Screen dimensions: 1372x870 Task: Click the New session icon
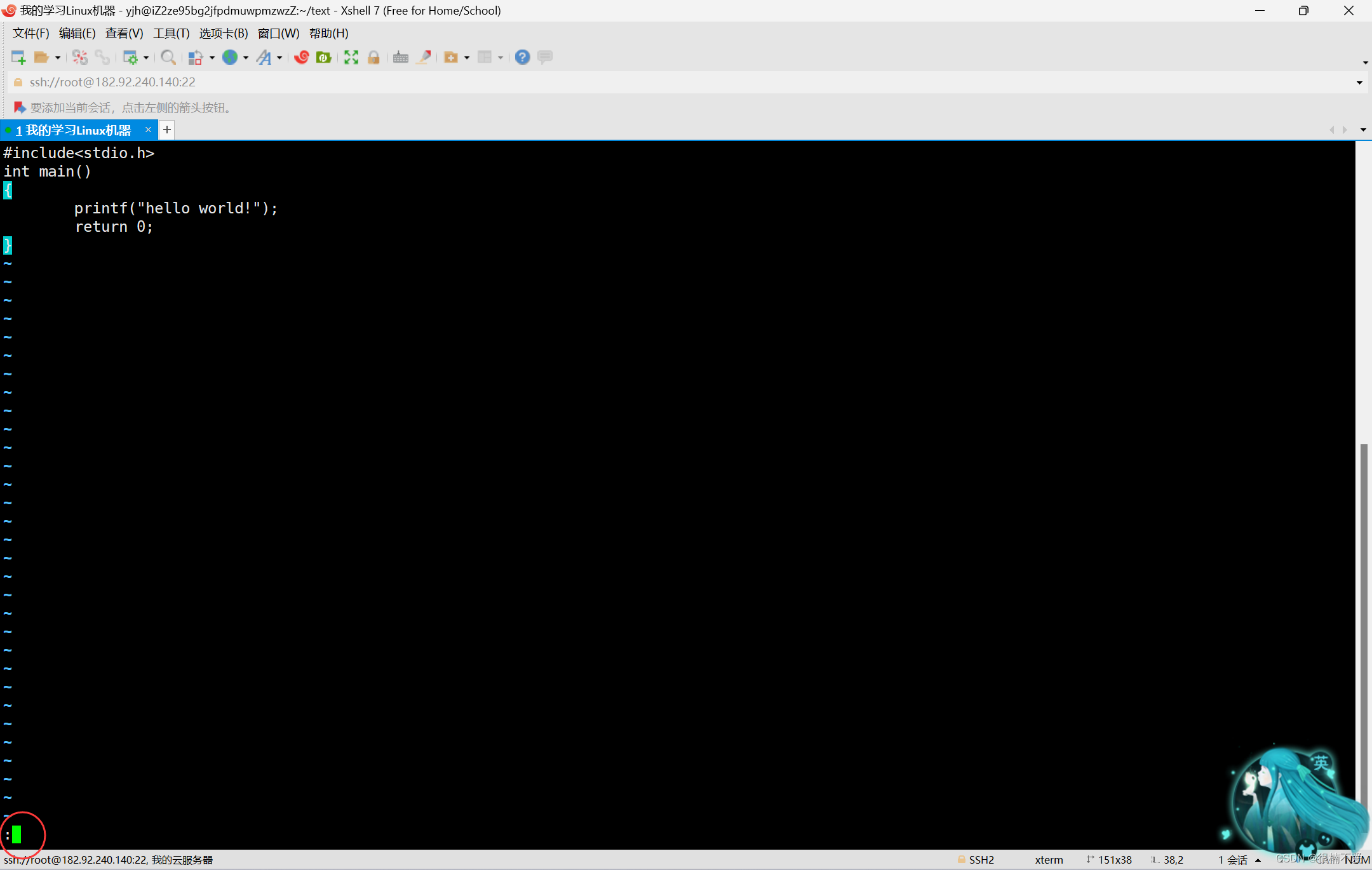[18, 58]
